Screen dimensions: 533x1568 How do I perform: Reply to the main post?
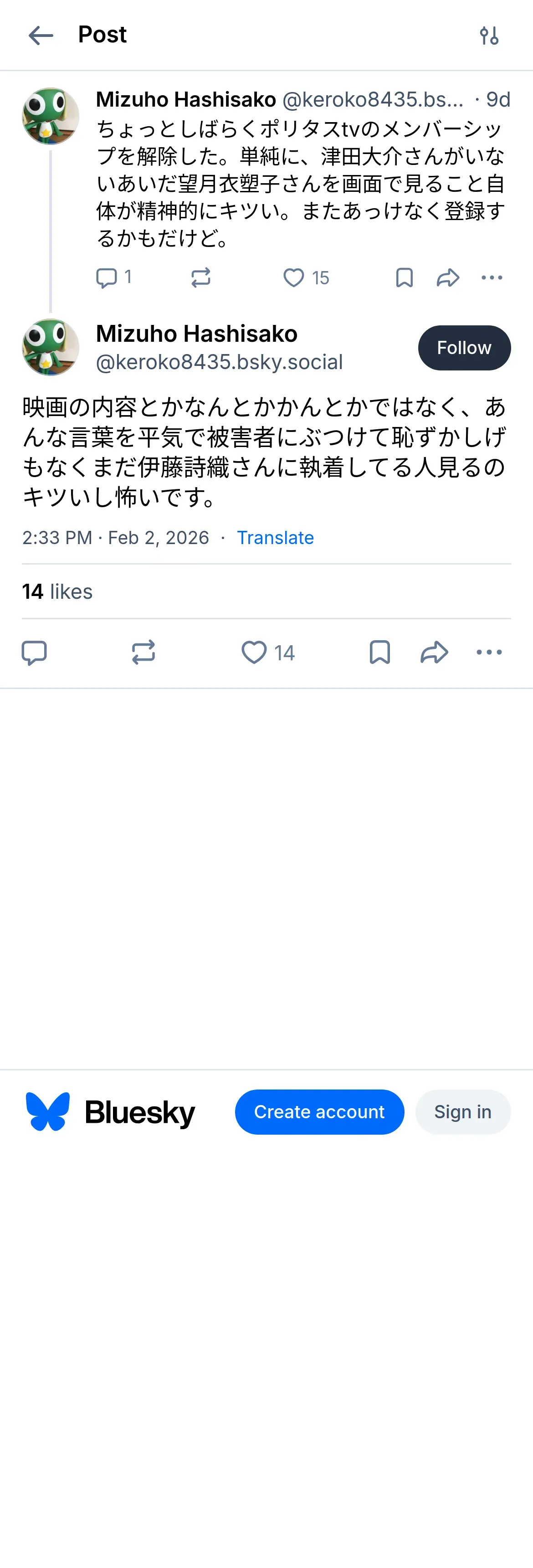(34, 652)
